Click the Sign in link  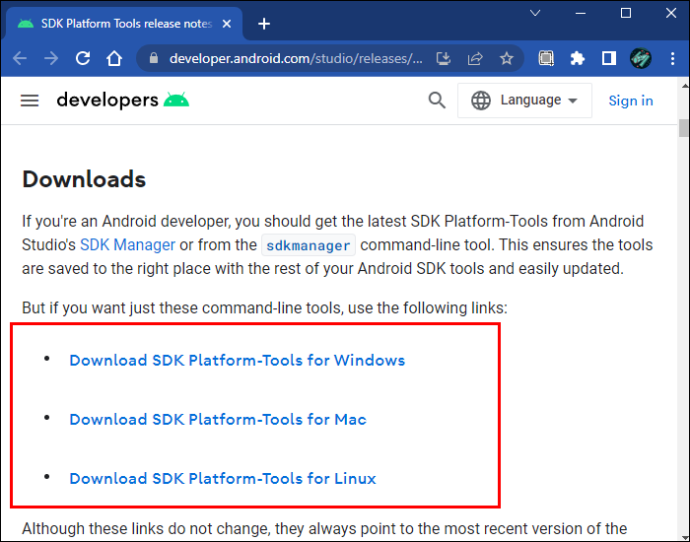click(x=631, y=101)
